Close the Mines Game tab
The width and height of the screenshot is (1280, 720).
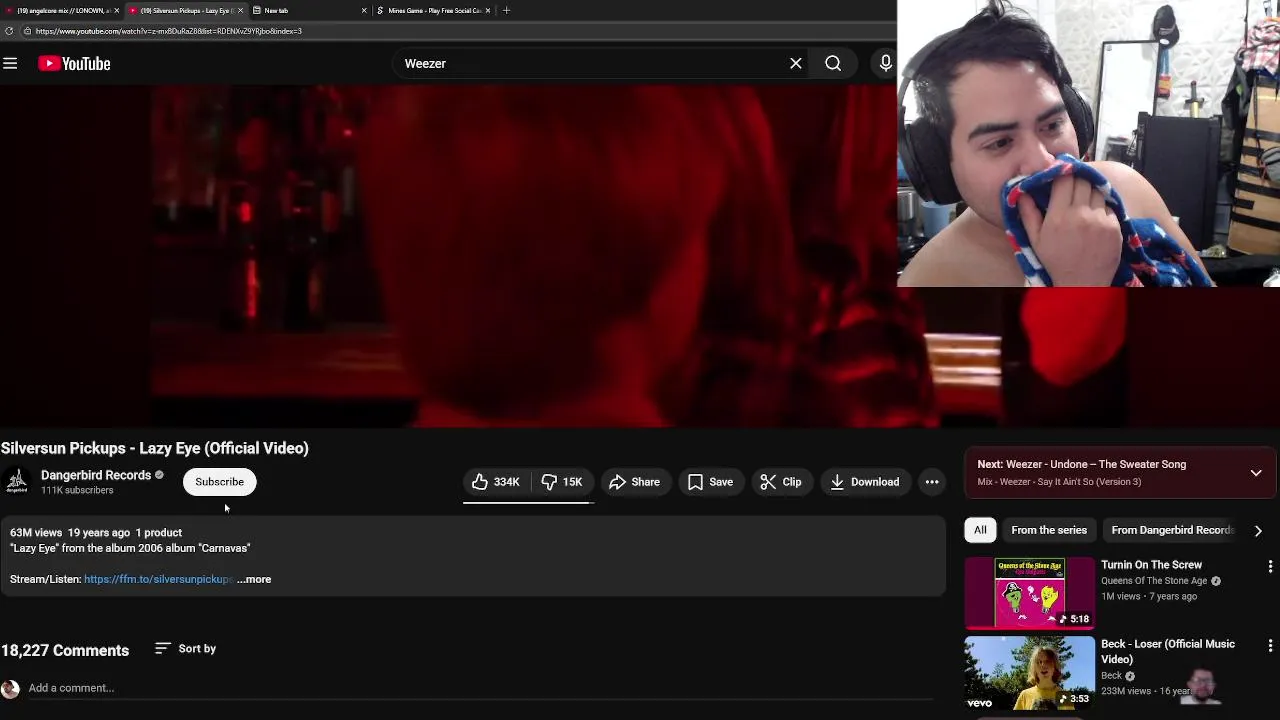tap(488, 10)
